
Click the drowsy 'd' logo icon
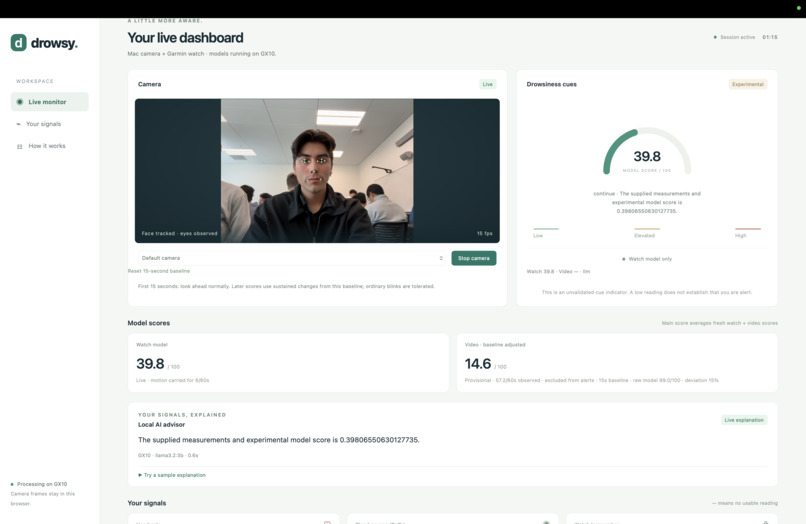tap(19, 43)
